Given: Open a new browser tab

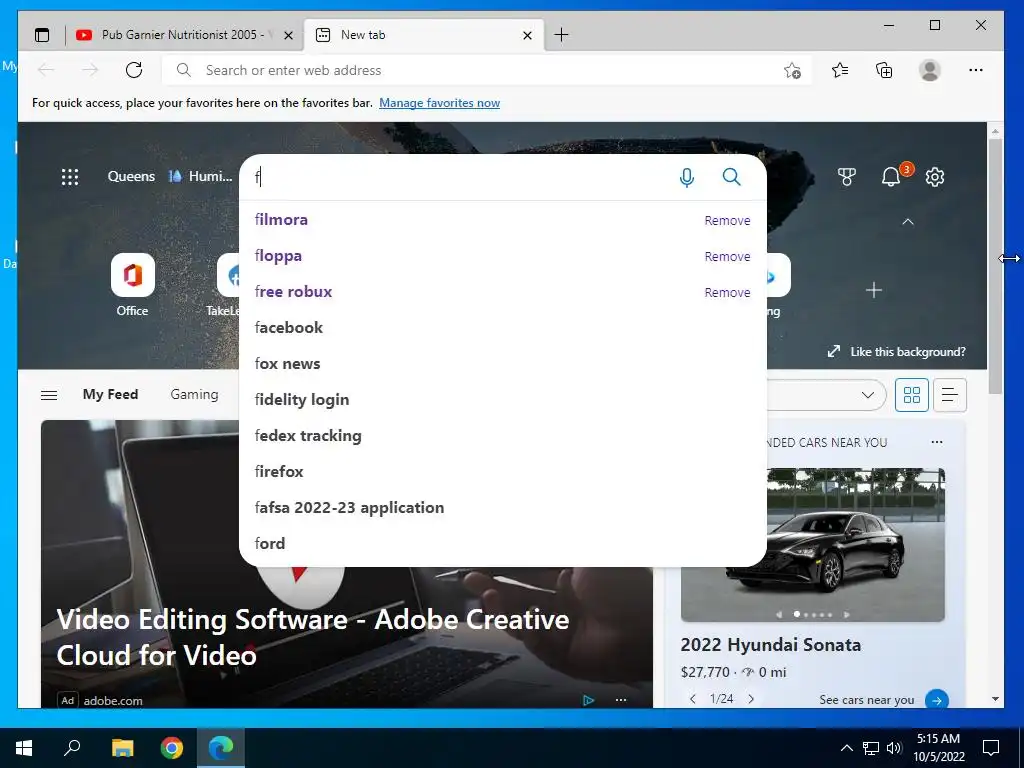Looking at the screenshot, I should (x=561, y=35).
